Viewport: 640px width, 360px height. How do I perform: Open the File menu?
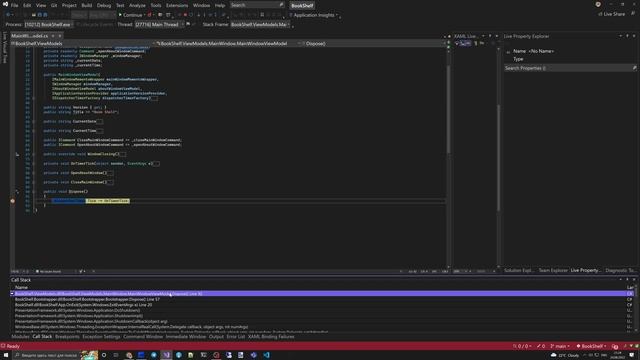click(14, 5)
